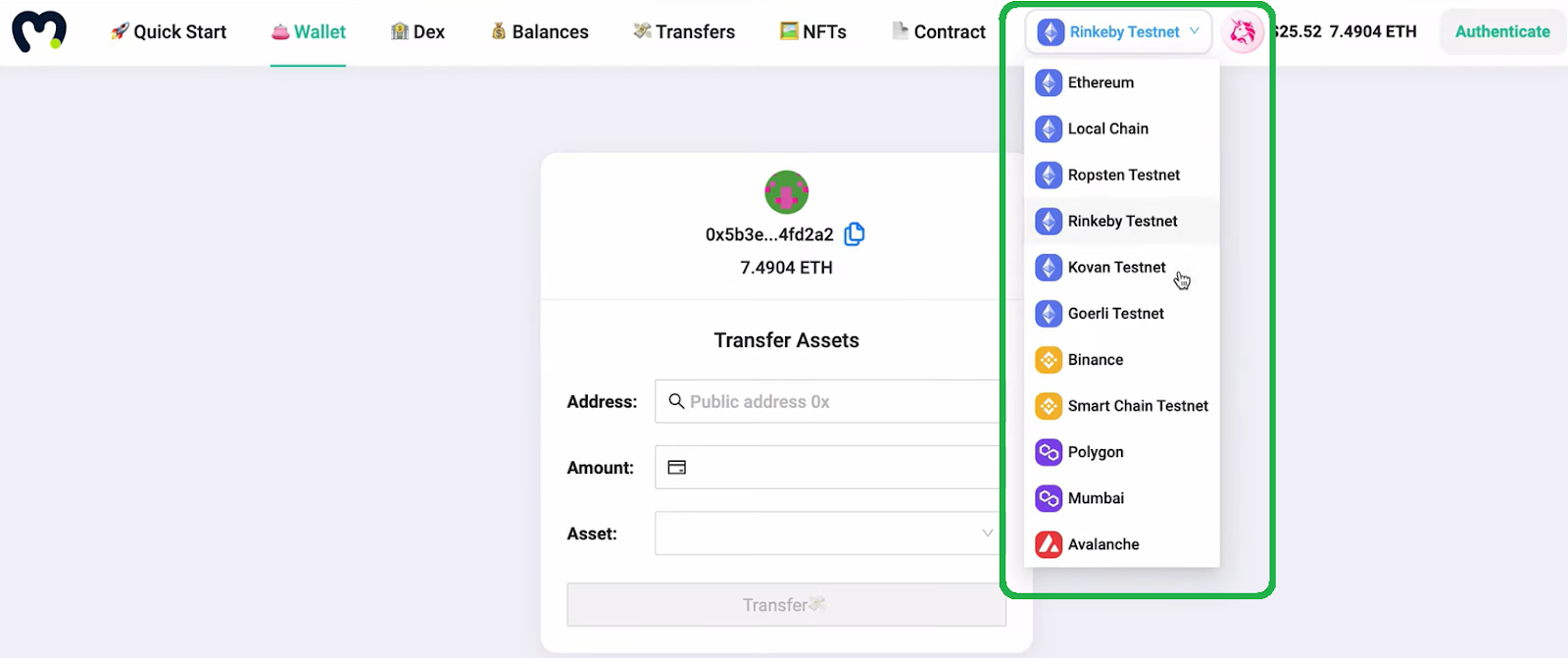Choose Goerli Testnet network
Screen dimensions: 1568x658
pyautogui.click(x=1122, y=314)
